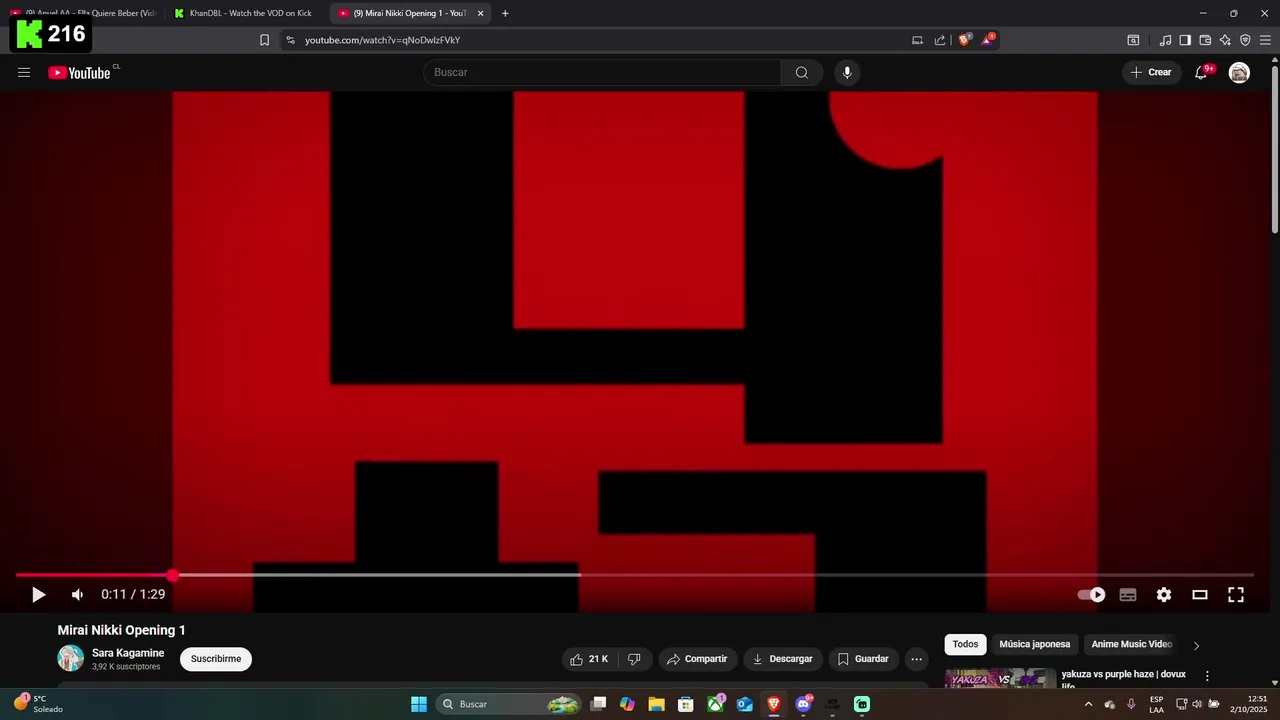This screenshot has width=1280, height=720.
Task: Save the video with Guardar
Action: click(x=862, y=659)
